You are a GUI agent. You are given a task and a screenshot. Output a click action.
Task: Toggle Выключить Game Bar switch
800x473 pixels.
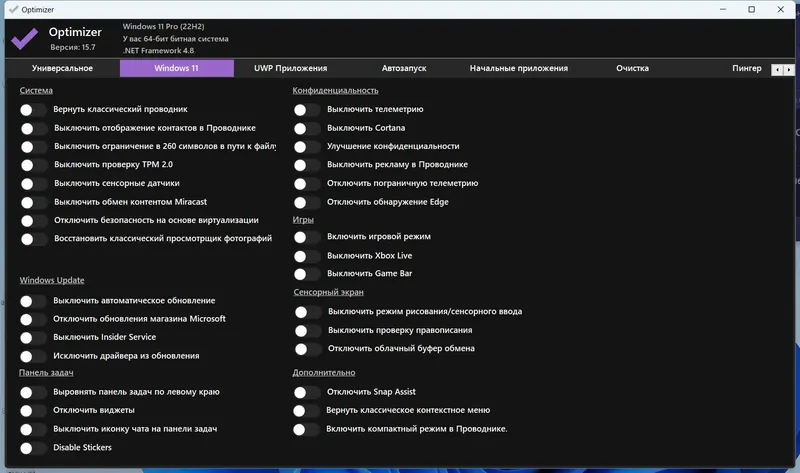307,274
